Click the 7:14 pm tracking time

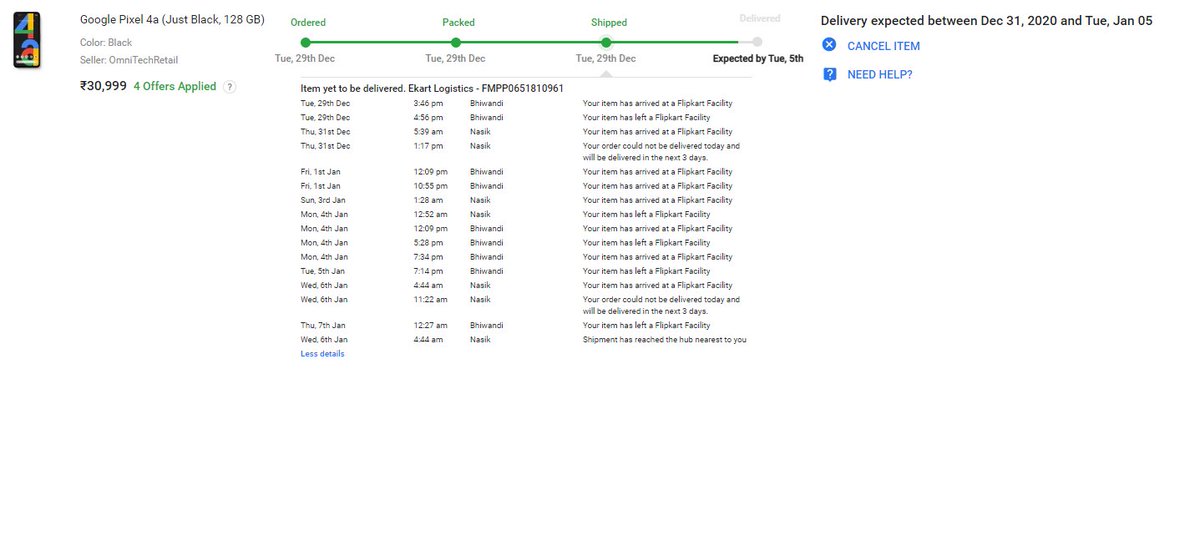click(x=428, y=271)
